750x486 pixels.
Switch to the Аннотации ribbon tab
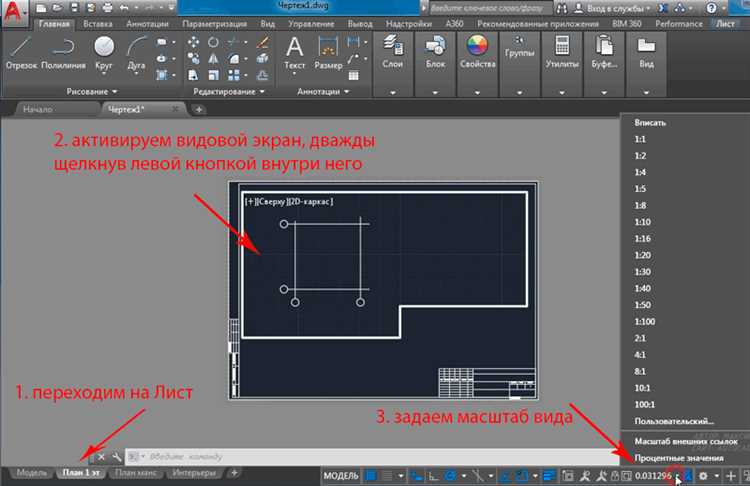(x=145, y=22)
